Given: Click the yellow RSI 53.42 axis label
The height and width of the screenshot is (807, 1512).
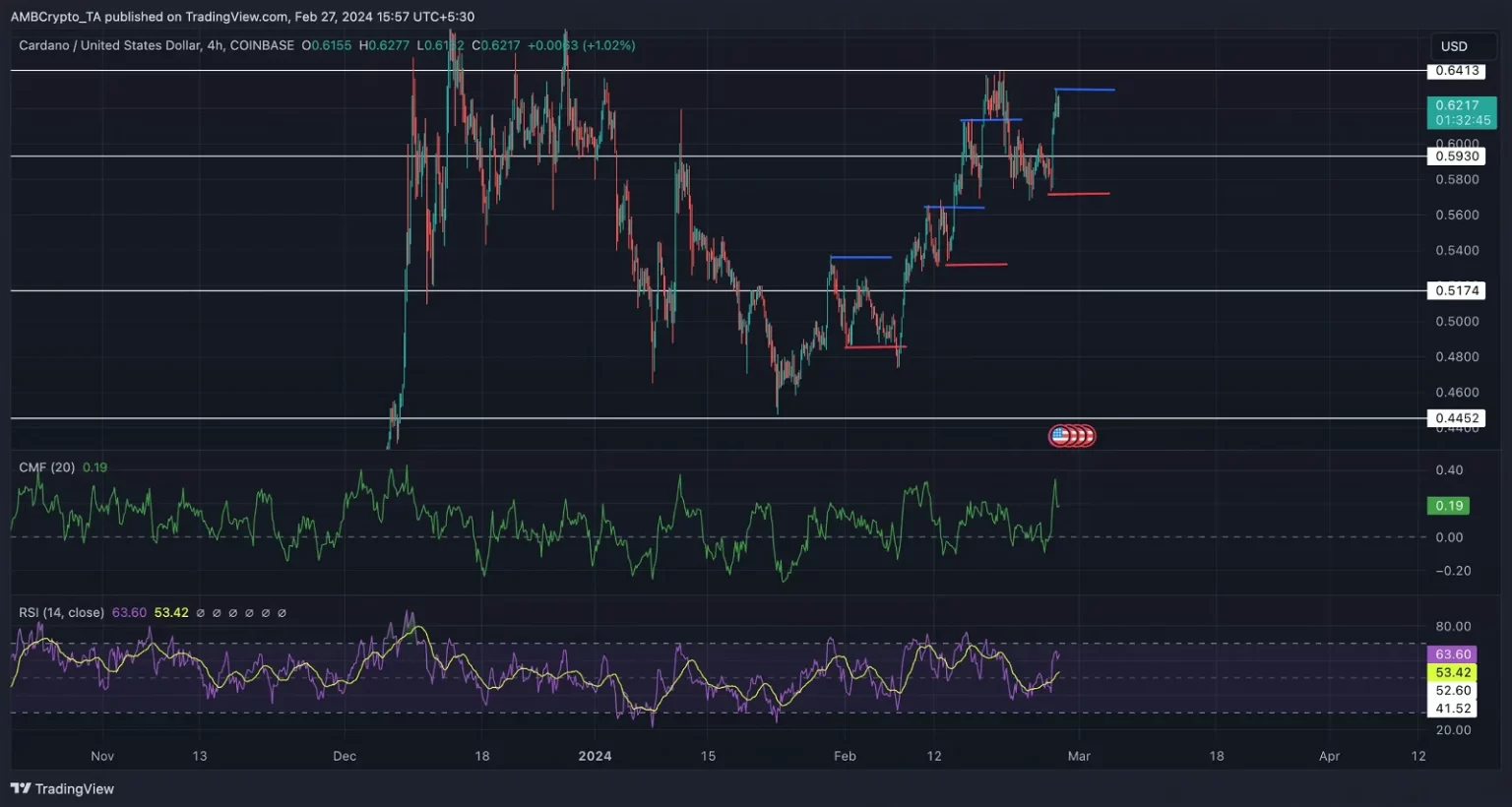Looking at the screenshot, I should pos(1452,673).
